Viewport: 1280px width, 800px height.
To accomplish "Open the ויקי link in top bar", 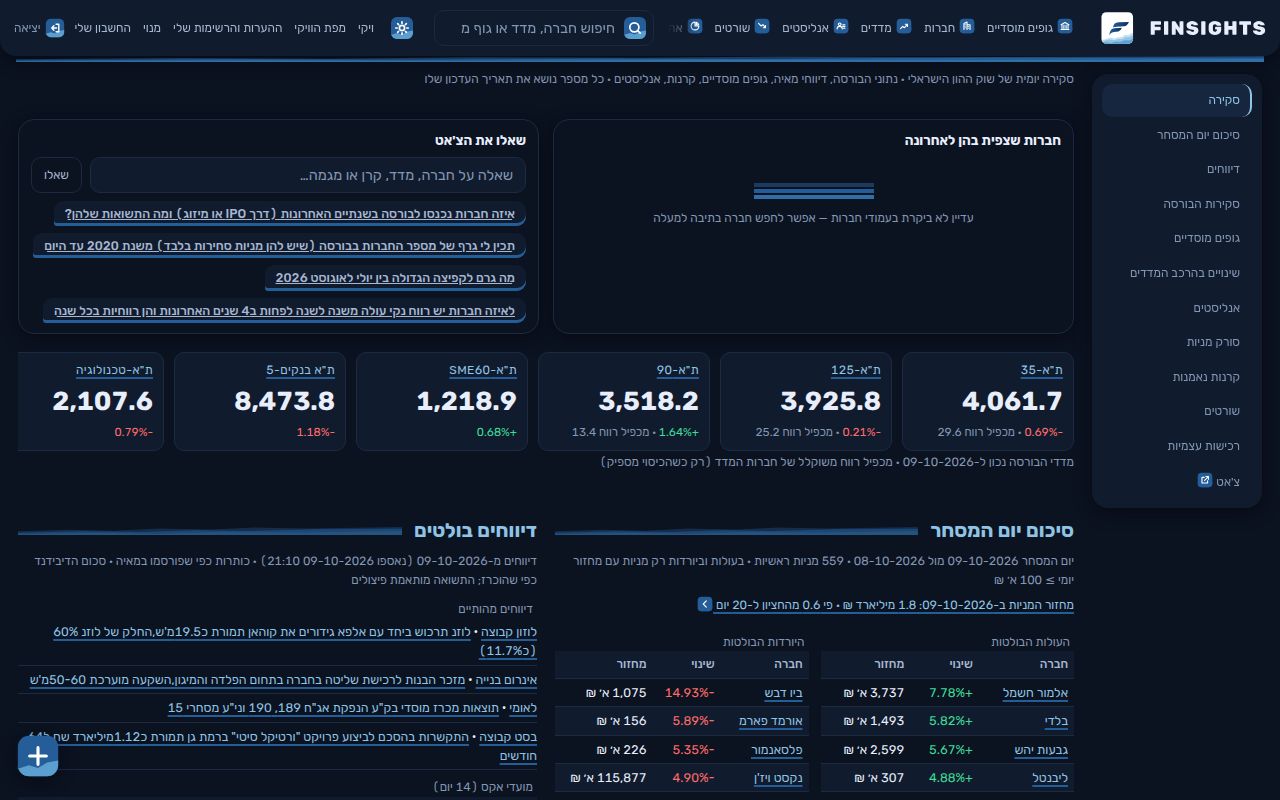I will coord(366,28).
